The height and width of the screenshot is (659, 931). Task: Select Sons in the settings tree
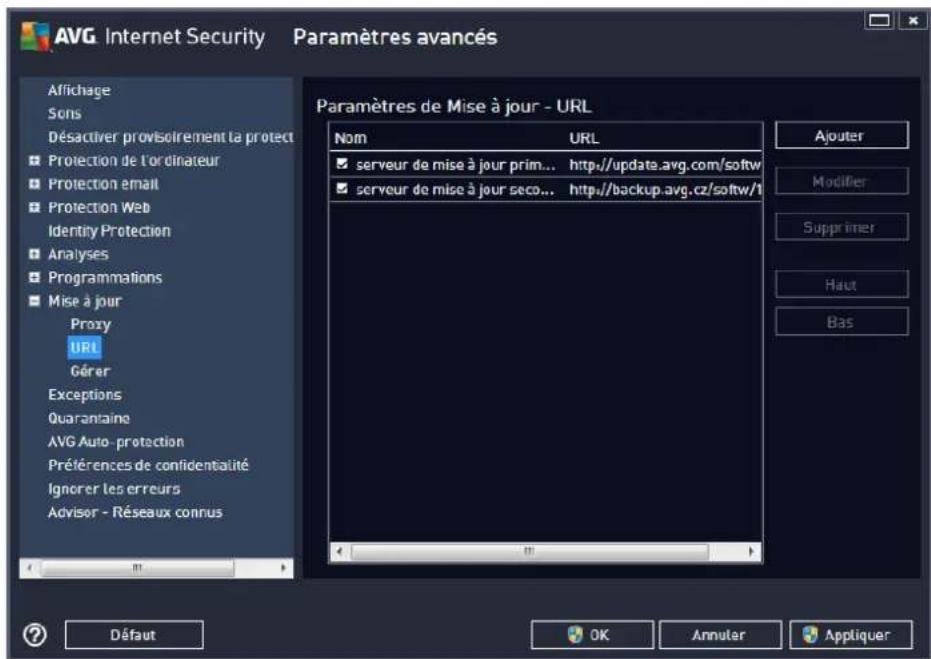(64, 113)
